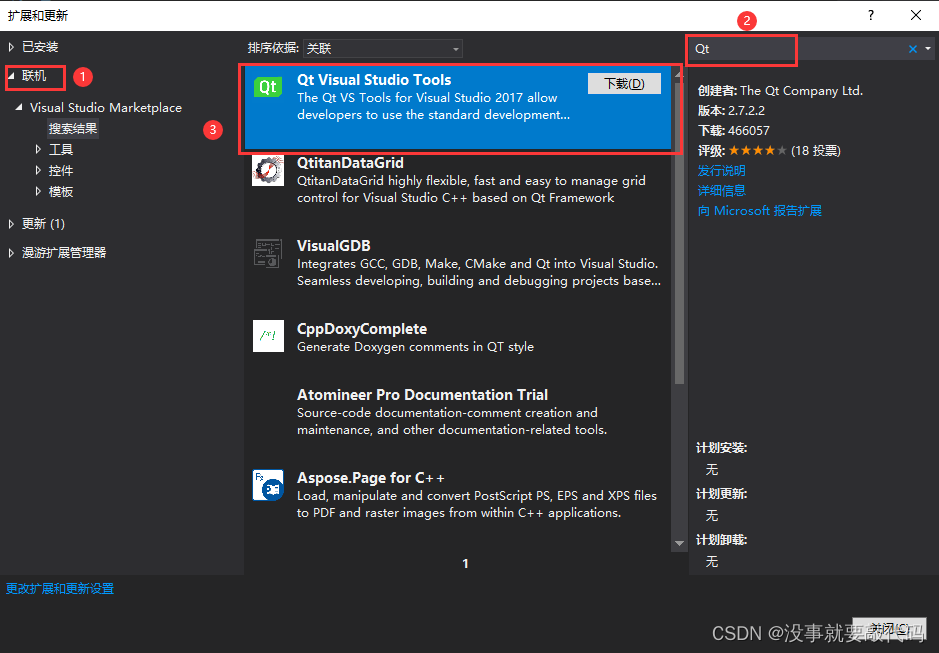Screen dimensions: 939x653
Task: Open the 详细信息 more info link
Action: [722, 191]
